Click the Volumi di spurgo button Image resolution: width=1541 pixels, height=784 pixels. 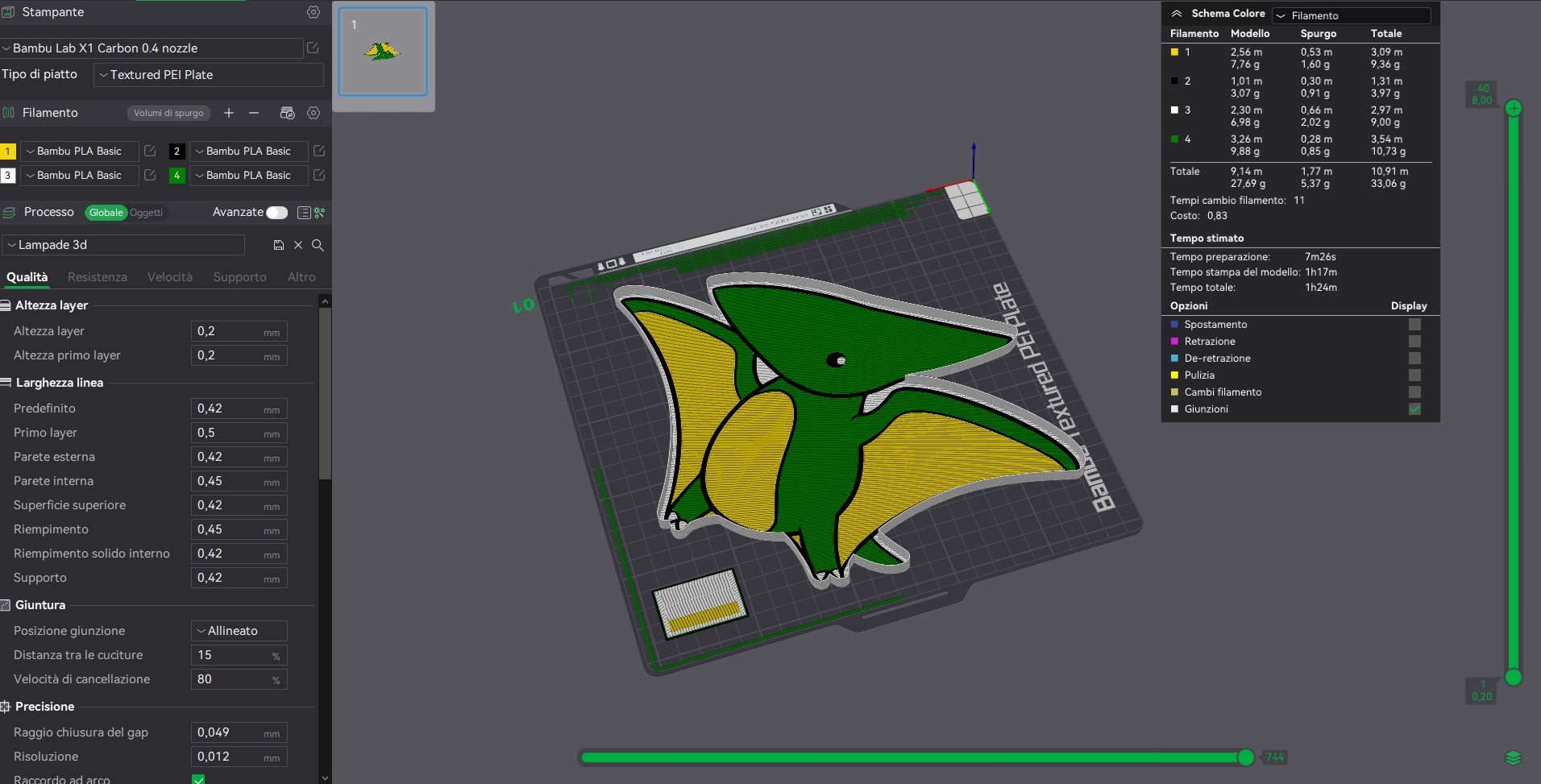[x=168, y=113]
